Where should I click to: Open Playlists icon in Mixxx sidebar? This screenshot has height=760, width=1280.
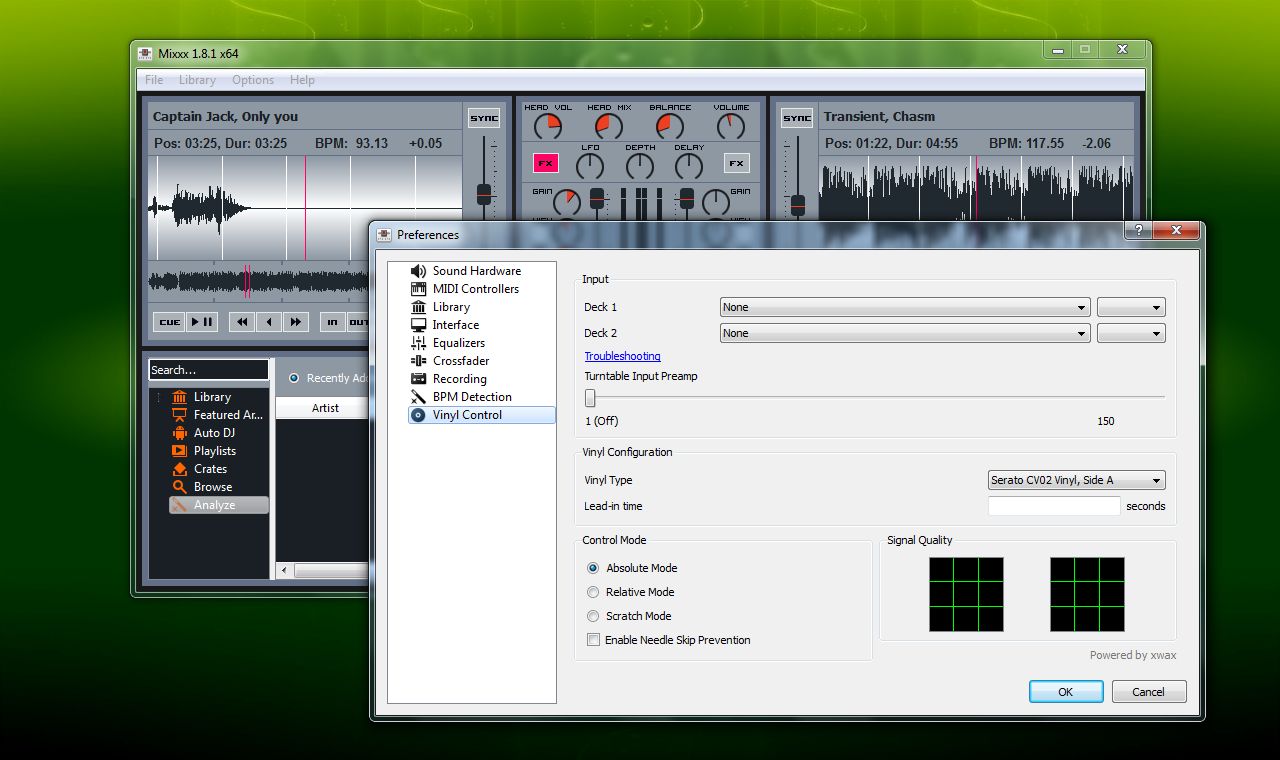click(x=179, y=451)
